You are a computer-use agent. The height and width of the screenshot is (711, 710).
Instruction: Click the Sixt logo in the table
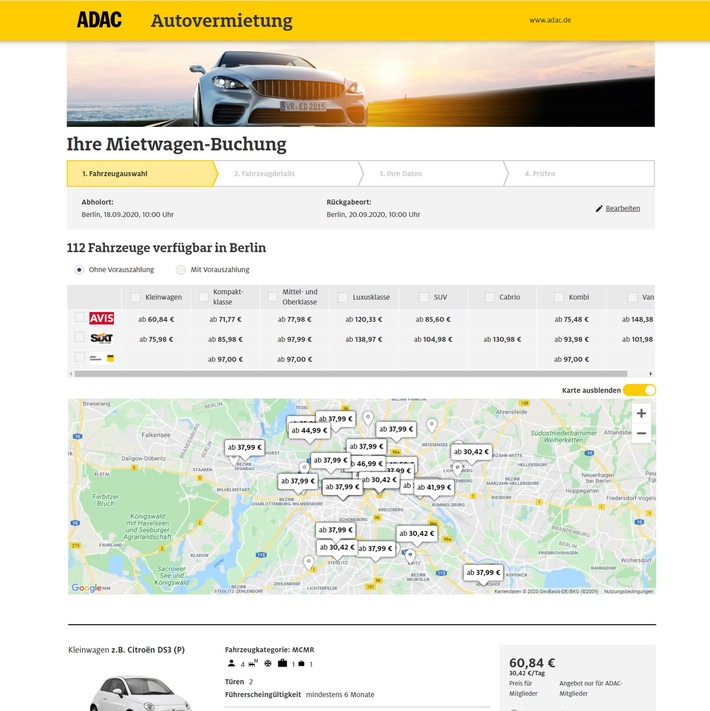(x=101, y=338)
